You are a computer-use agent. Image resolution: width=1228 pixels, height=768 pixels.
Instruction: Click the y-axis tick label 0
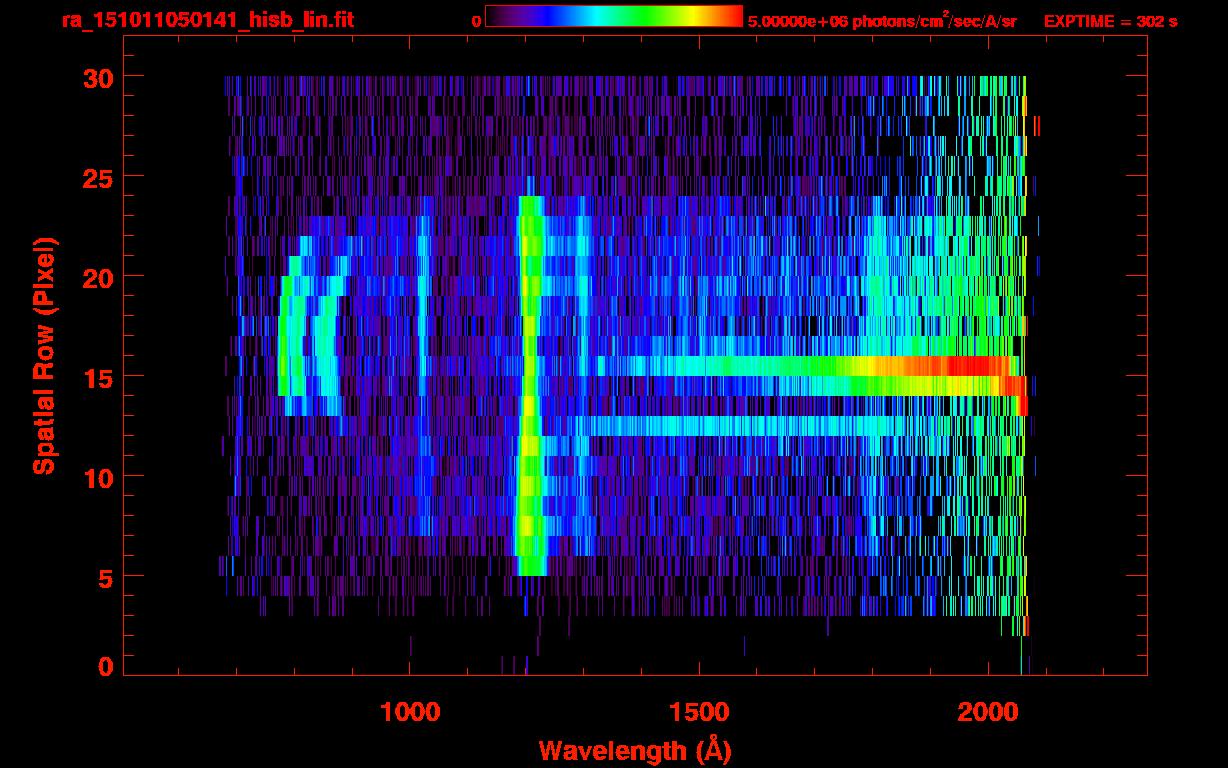point(104,666)
